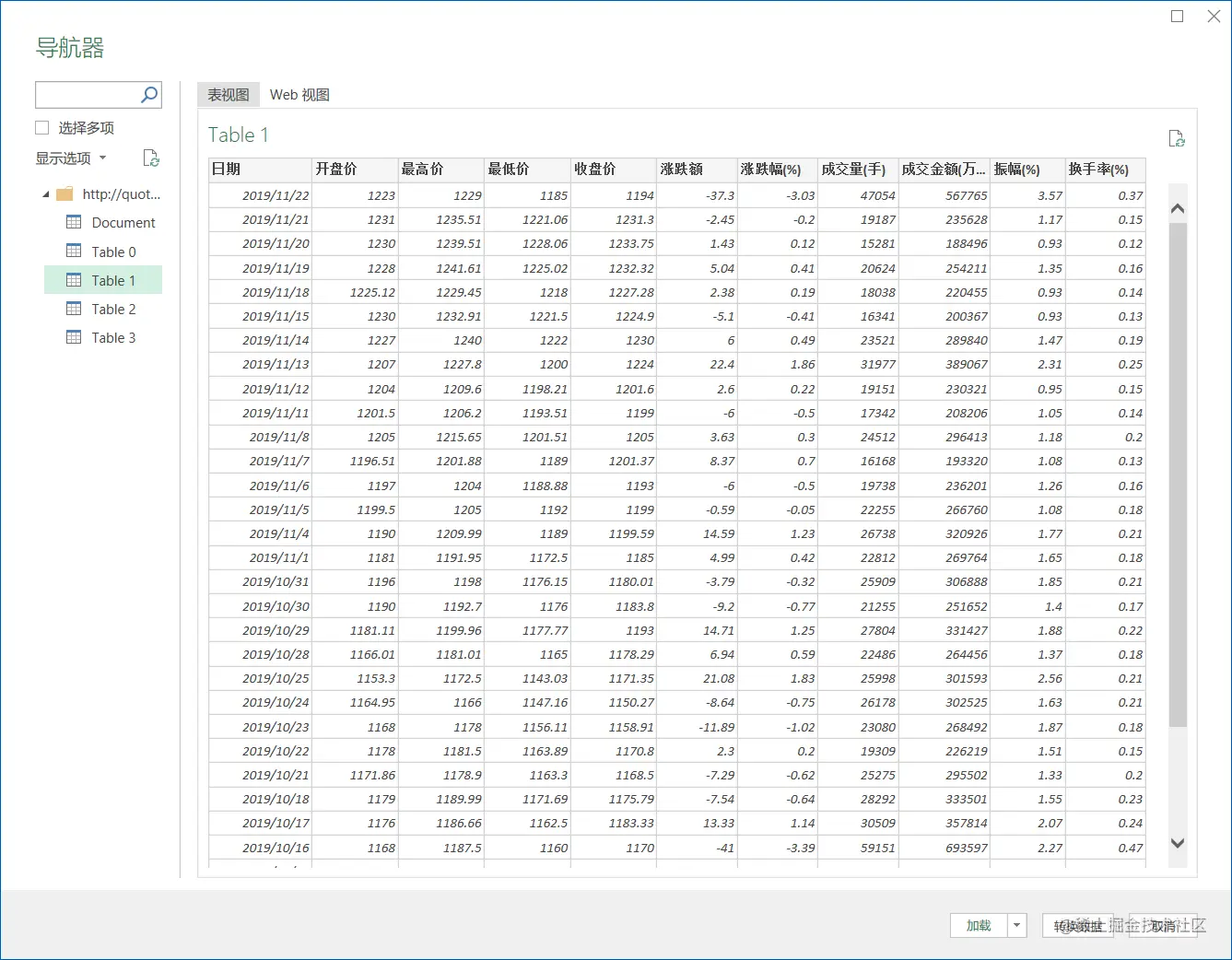Select the Table 2 icon

74,309
